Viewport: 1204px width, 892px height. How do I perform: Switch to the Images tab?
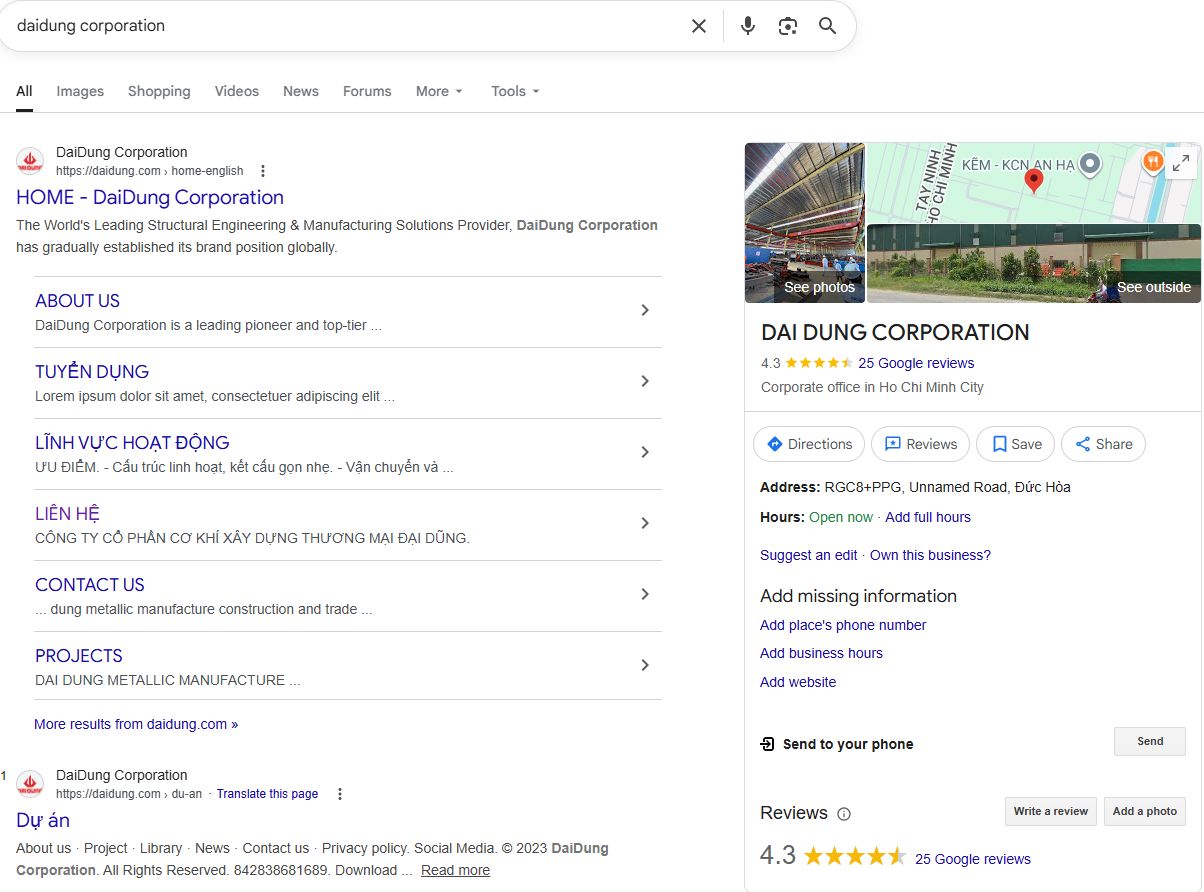(x=80, y=91)
